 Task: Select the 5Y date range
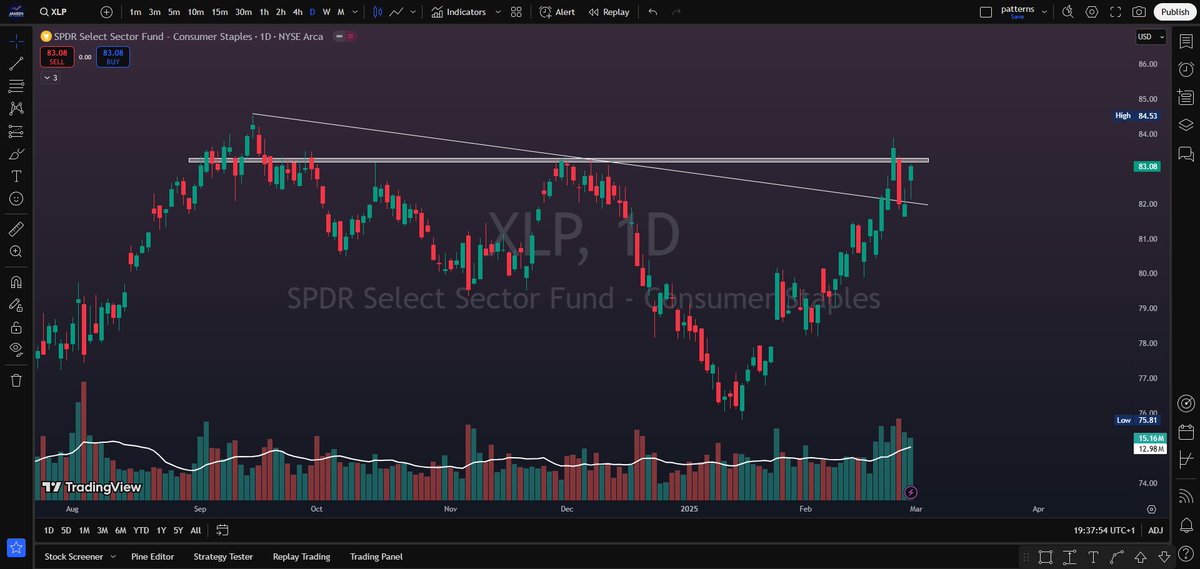[177, 530]
